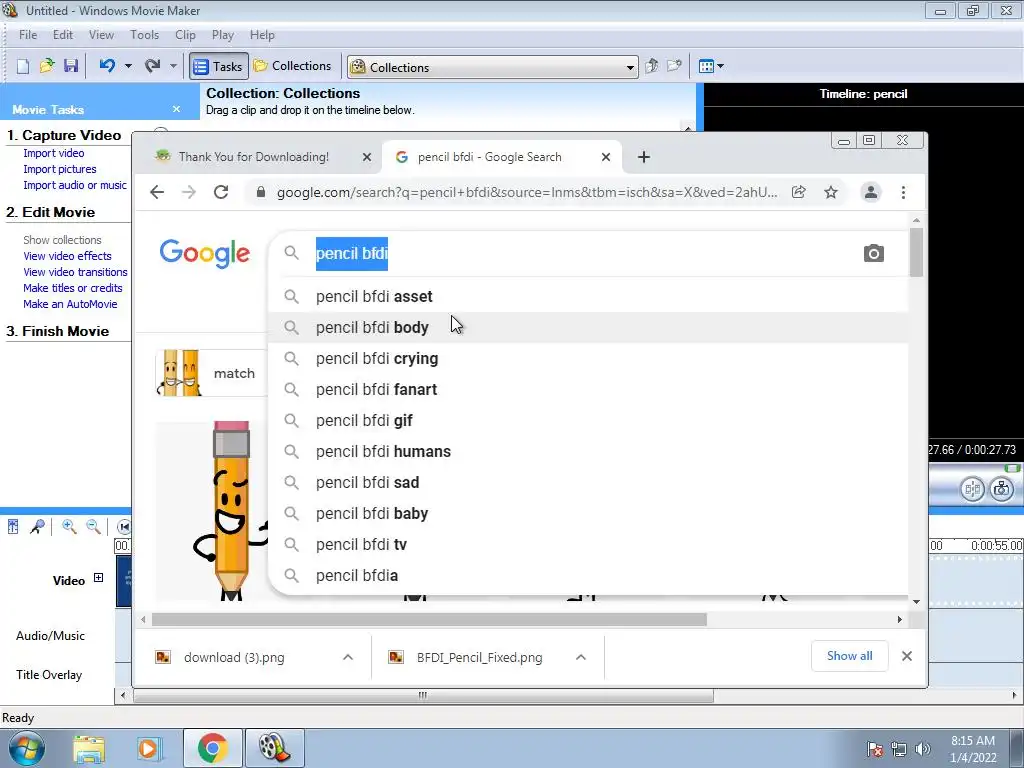Viewport: 1024px width, 768px height.
Task: Open Chrome's three-dot menu
Action: coord(903,192)
